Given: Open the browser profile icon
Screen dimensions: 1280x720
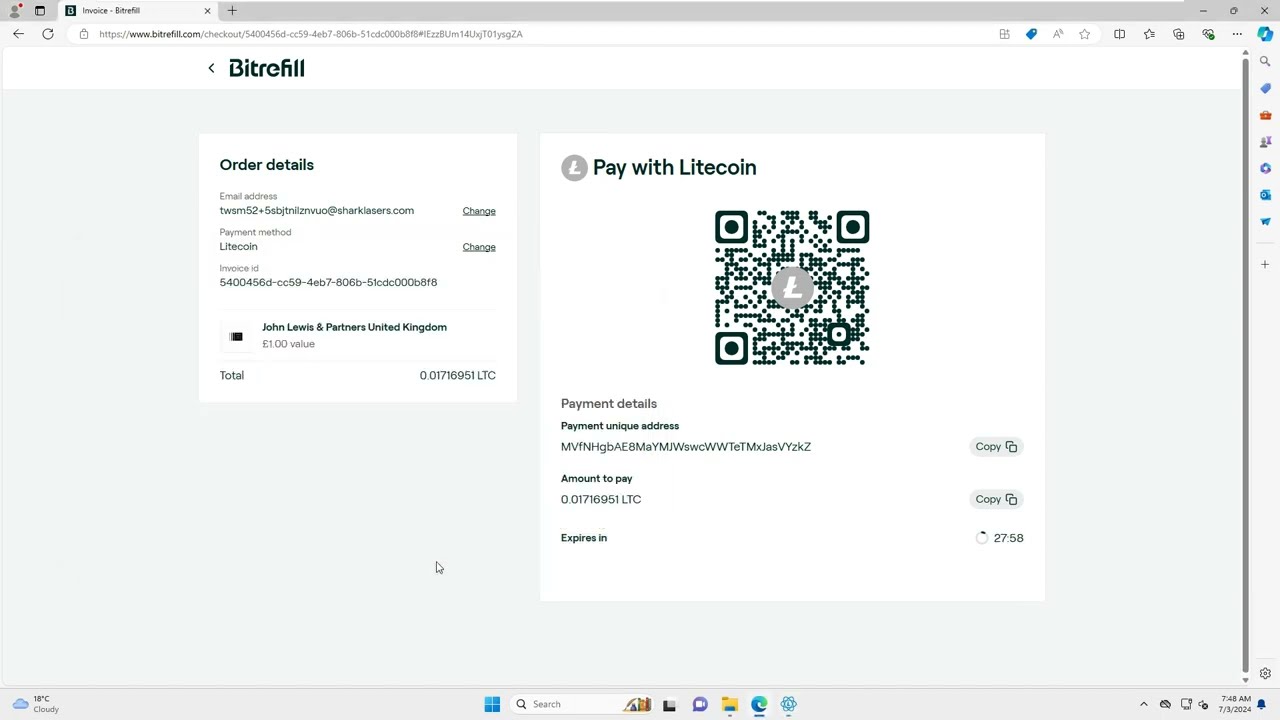Looking at the screenshot, I should [x=15, y=11].
